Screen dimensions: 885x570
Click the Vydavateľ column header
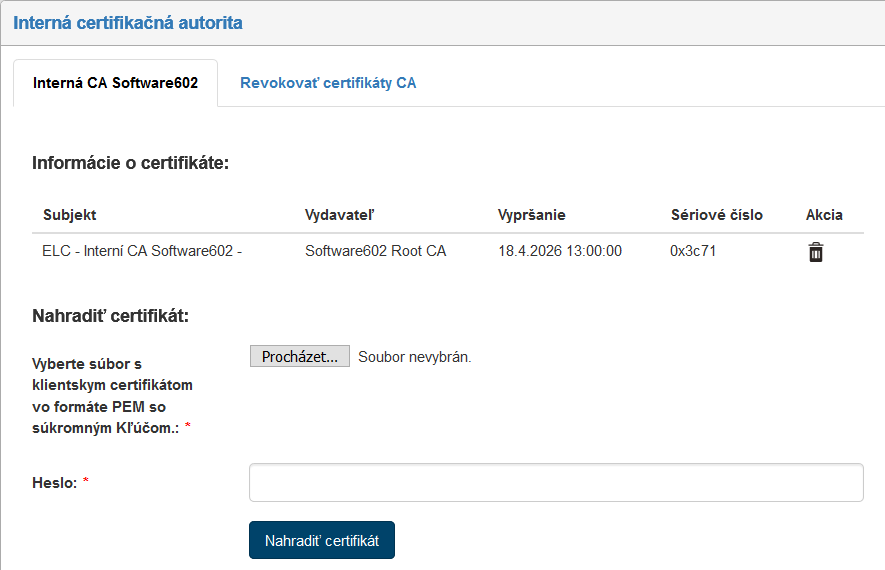pos(345,215)
